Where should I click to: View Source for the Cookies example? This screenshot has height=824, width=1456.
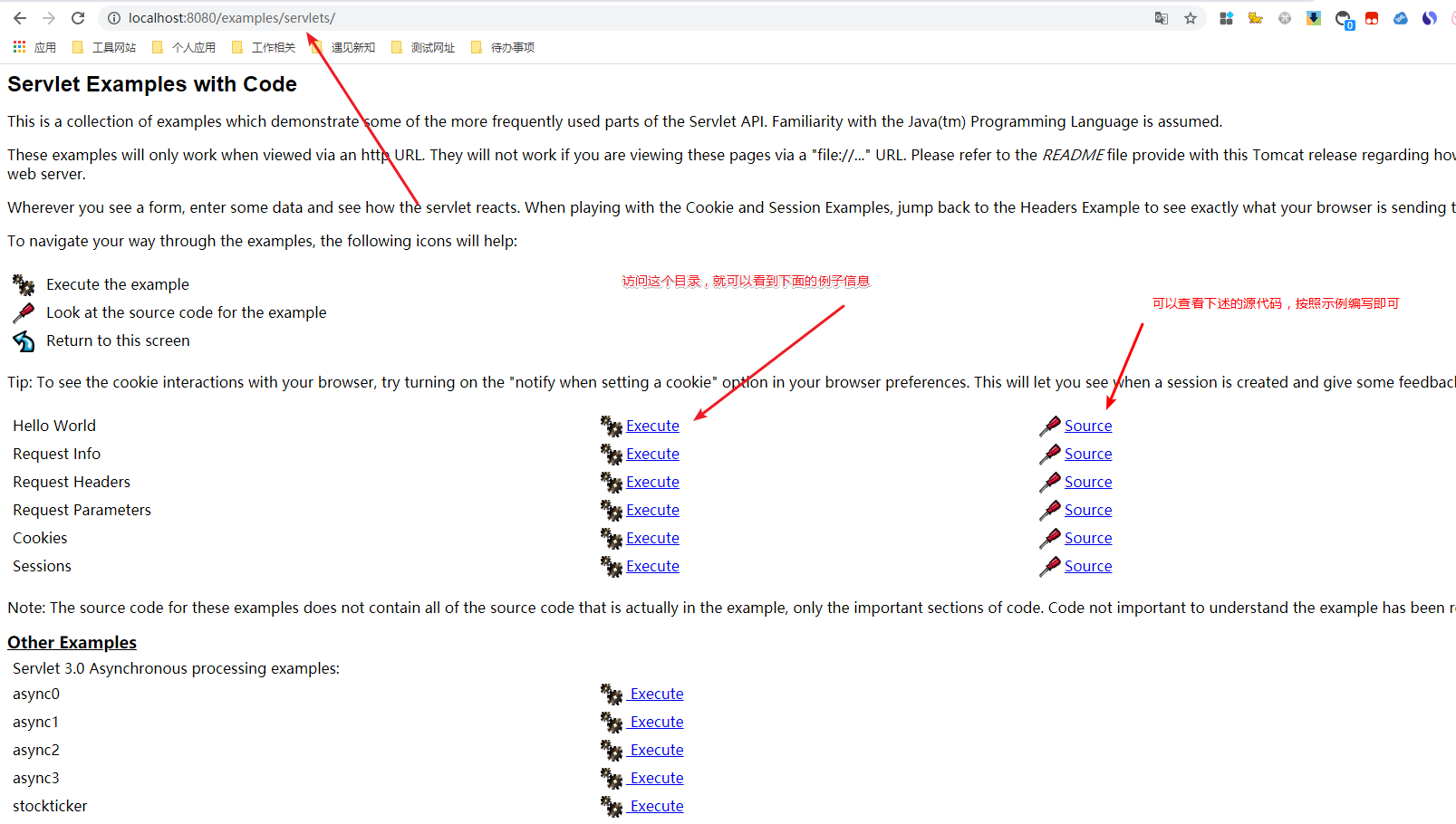(1088, 538)
